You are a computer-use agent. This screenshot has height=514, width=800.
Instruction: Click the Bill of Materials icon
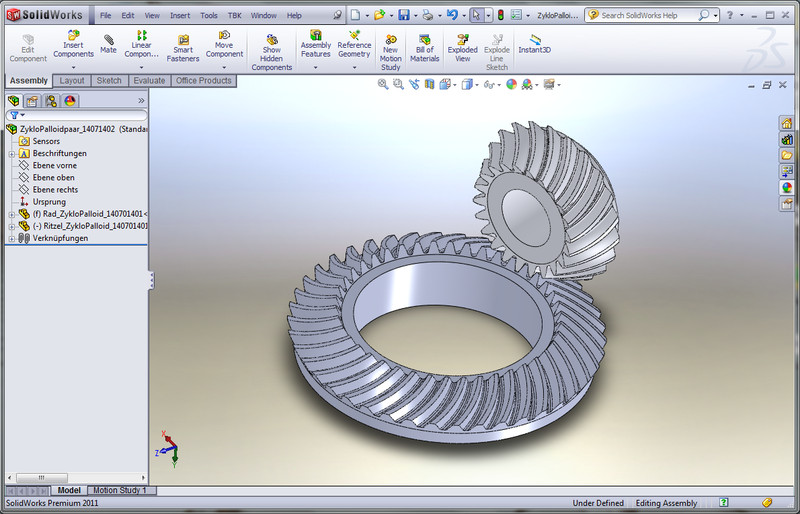click(425, 46)
